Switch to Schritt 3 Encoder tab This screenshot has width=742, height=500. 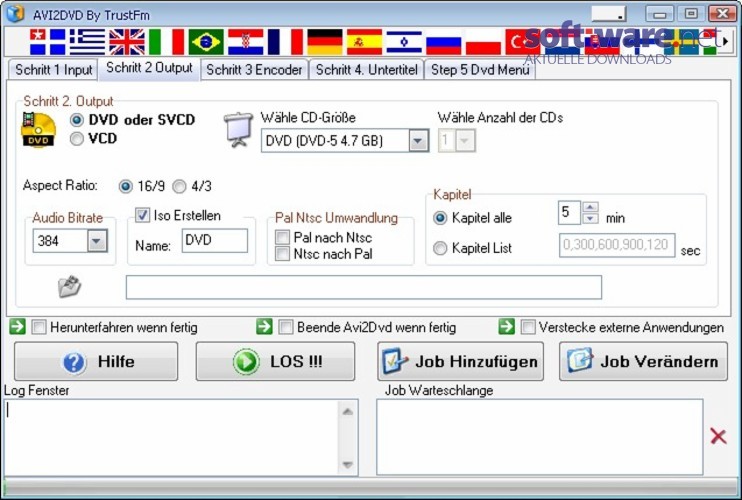point(254,70)
